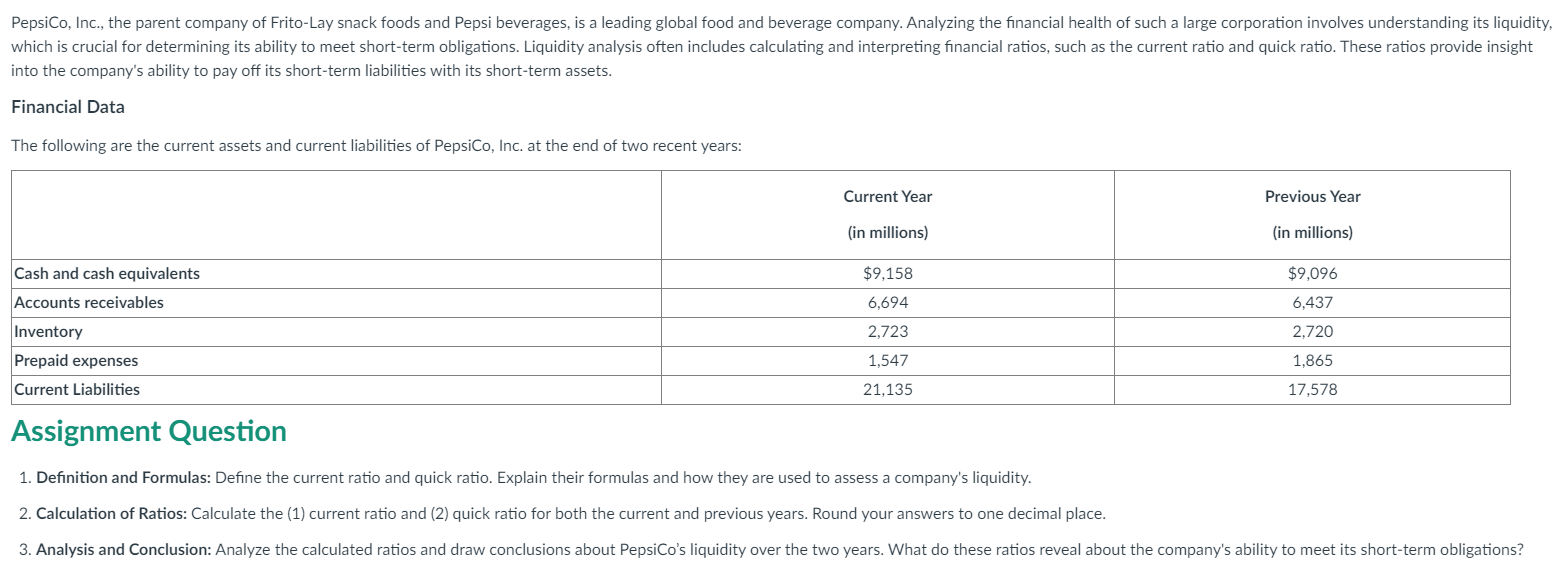Click the 2,723 inventory value
Viewport: 1560px width, 570px height.
887,332
